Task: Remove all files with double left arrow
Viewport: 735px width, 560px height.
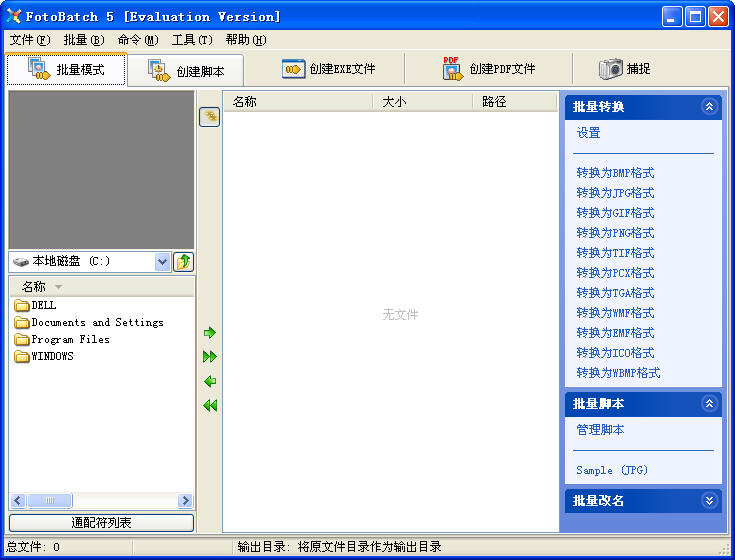Action: coord(210,405)
